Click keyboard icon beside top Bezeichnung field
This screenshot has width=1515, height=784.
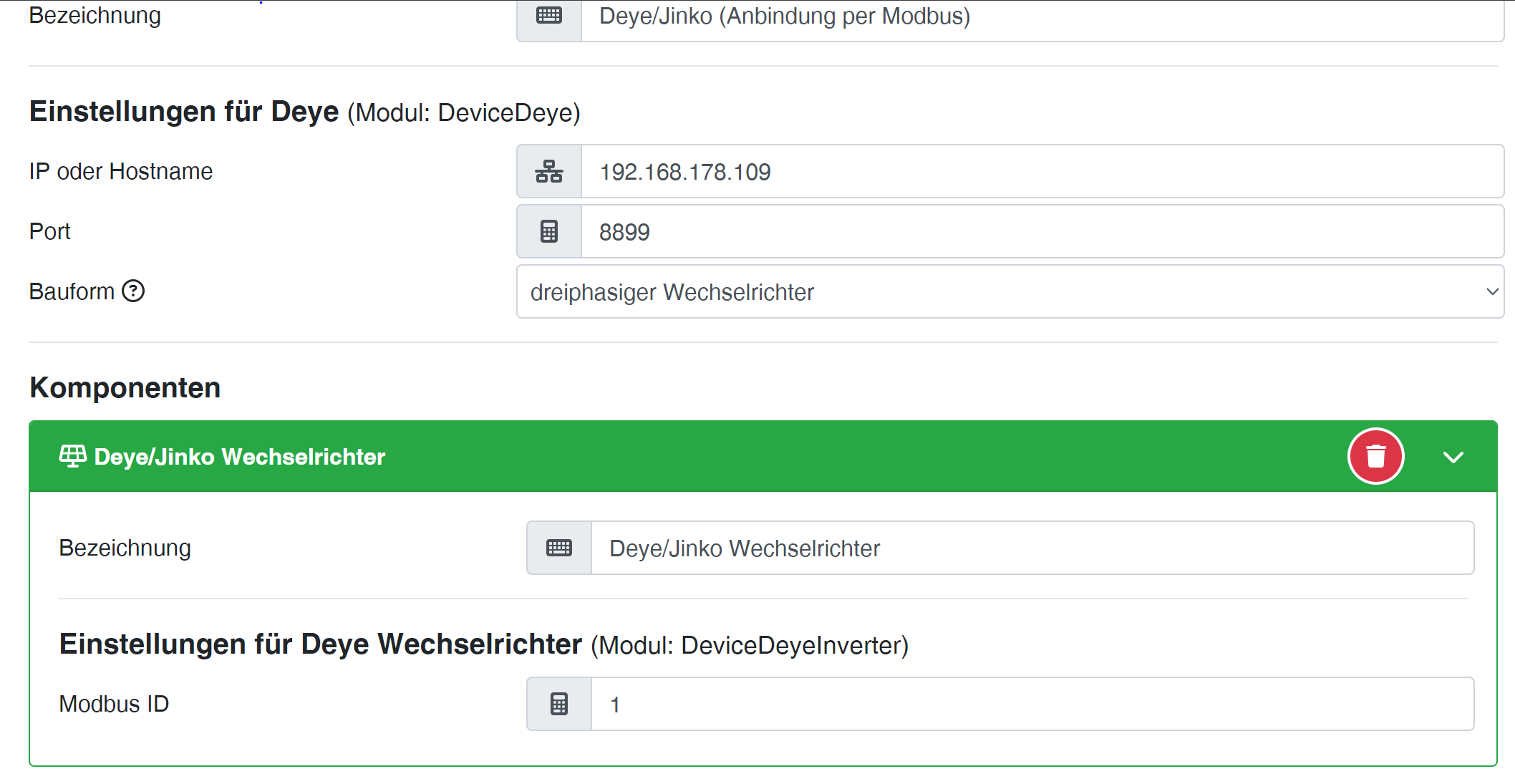click(x=549, y=16)
